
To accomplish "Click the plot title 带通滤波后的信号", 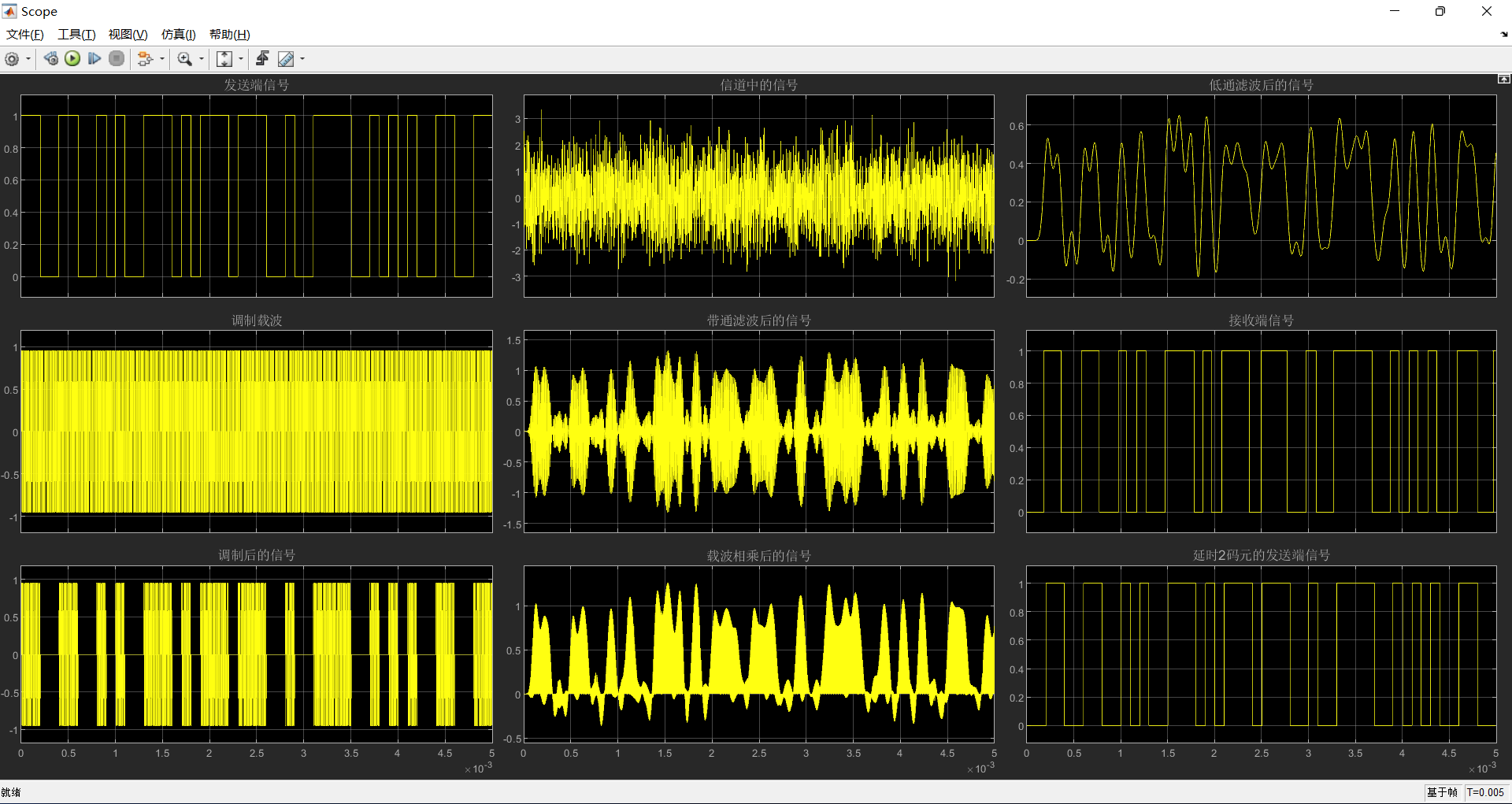I will pyautogui.click(x=759, y=320).
